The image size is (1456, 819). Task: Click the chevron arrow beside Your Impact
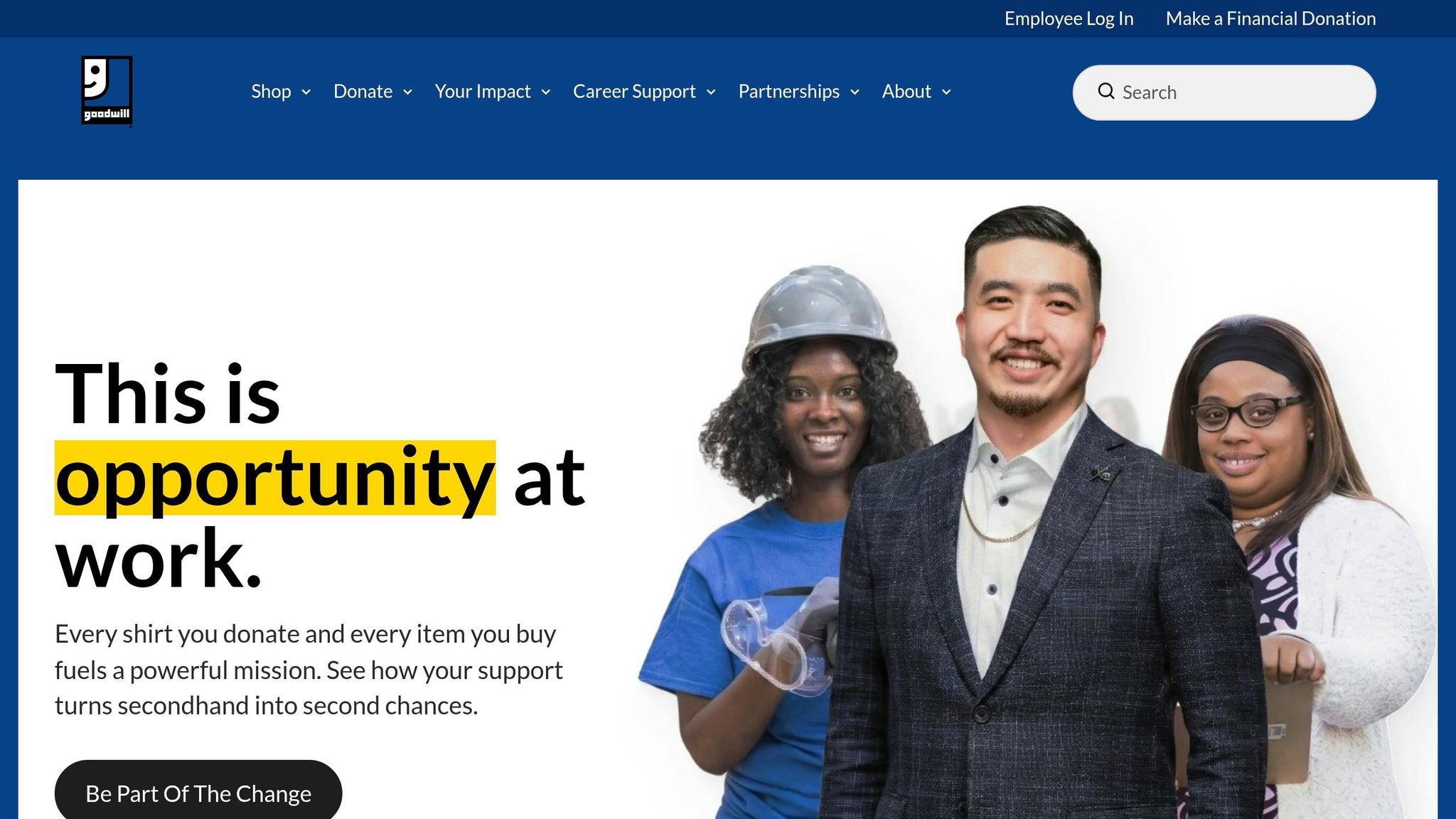(546, 92)
